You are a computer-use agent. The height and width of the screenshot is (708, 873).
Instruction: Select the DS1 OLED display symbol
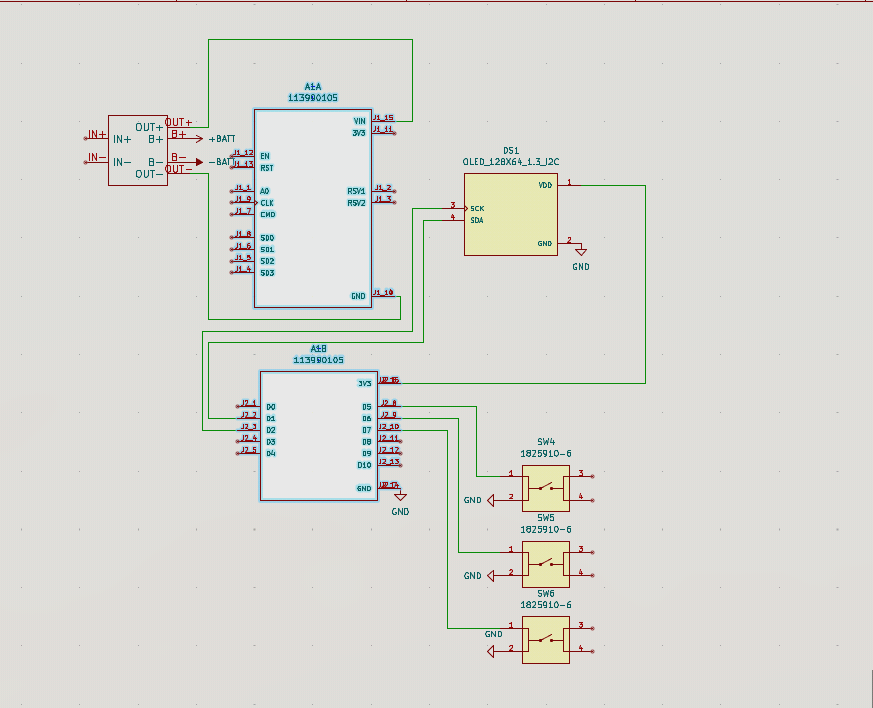tap(510, 215)
